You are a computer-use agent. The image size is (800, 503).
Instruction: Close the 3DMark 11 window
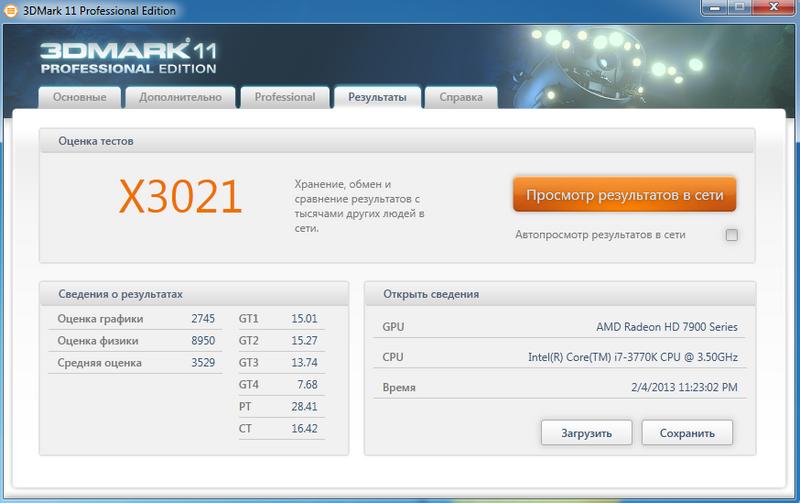(773, 7)
